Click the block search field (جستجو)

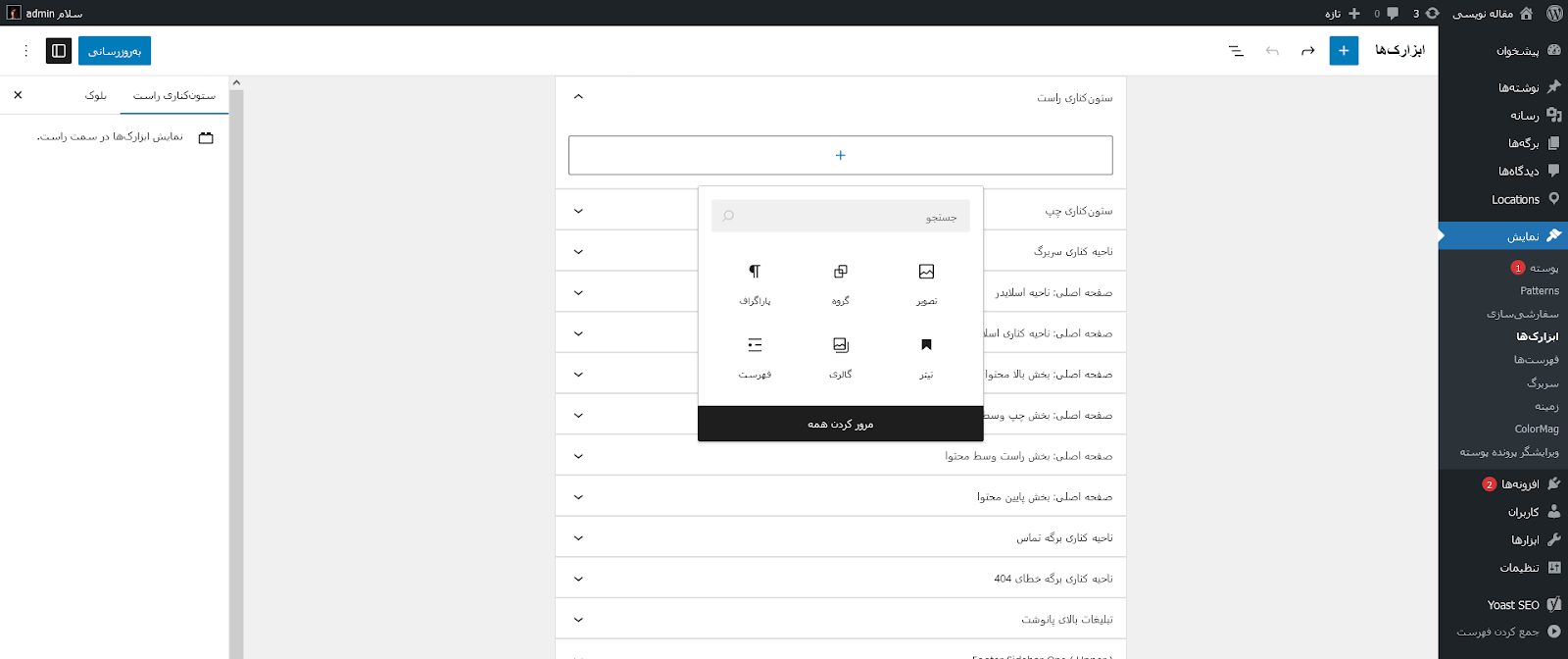tap(840, 216)
